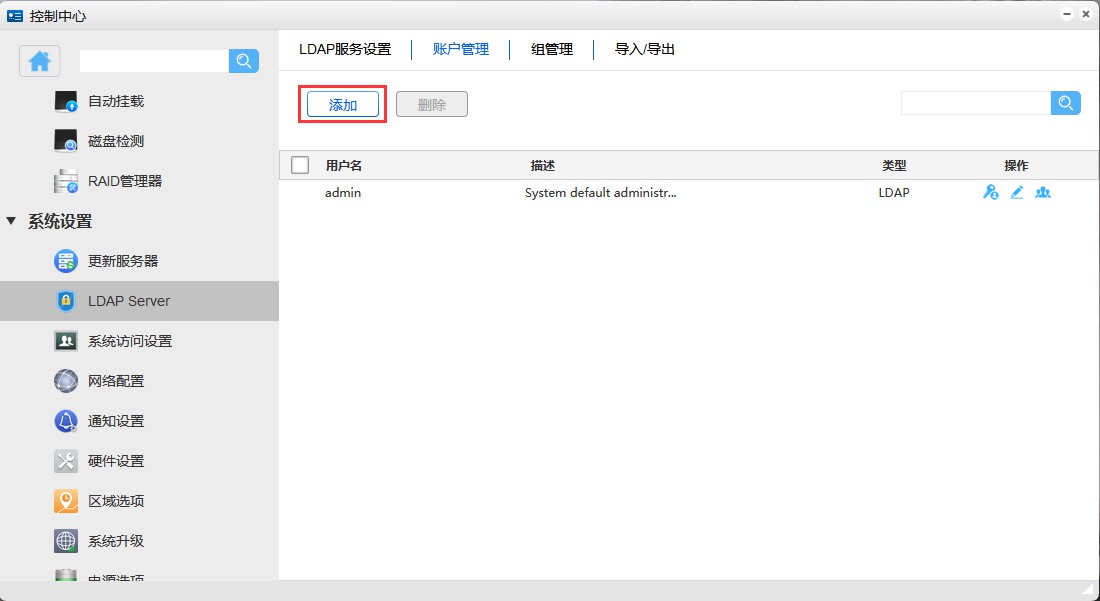
Task: Click the home icon button
Action: [x=40, y=61]
